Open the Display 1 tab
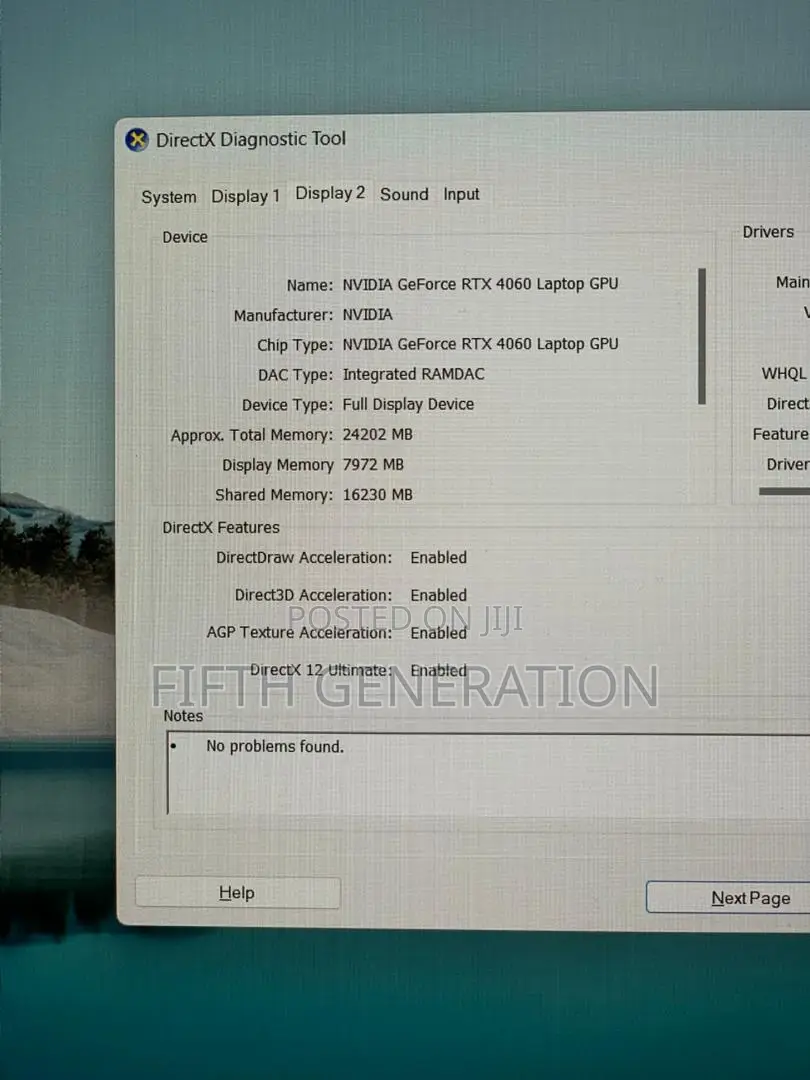 click(245, 196)
